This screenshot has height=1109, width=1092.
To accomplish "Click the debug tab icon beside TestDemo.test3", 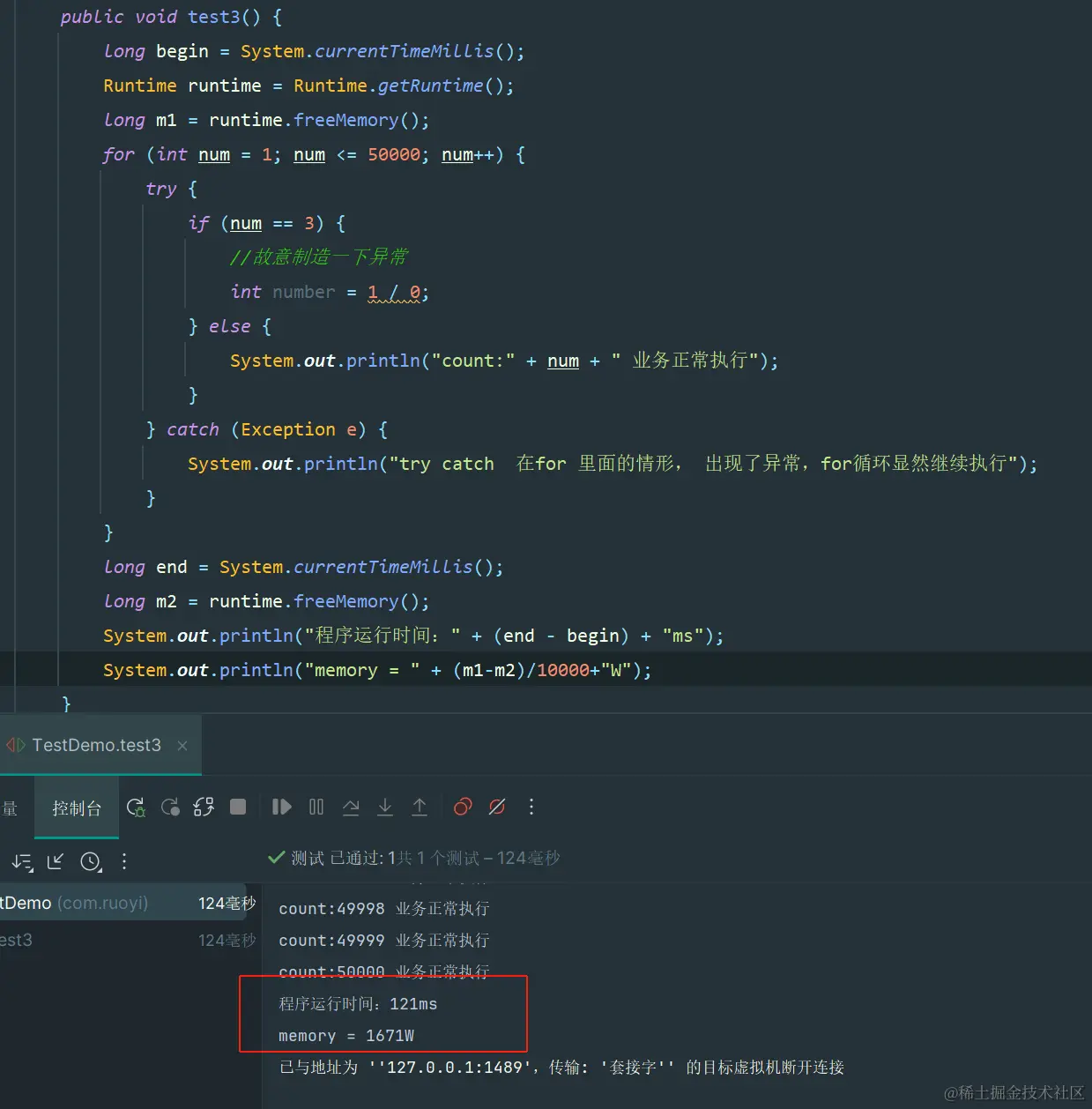I will [16, 745].
